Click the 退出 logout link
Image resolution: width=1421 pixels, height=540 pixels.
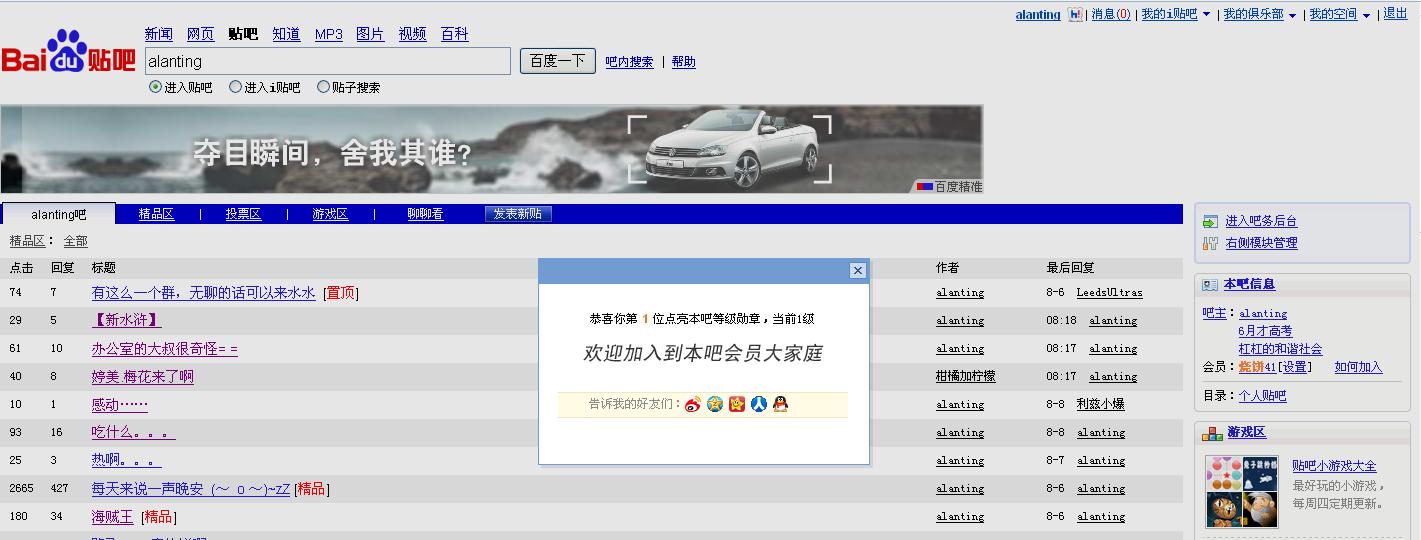[1395, 14]
